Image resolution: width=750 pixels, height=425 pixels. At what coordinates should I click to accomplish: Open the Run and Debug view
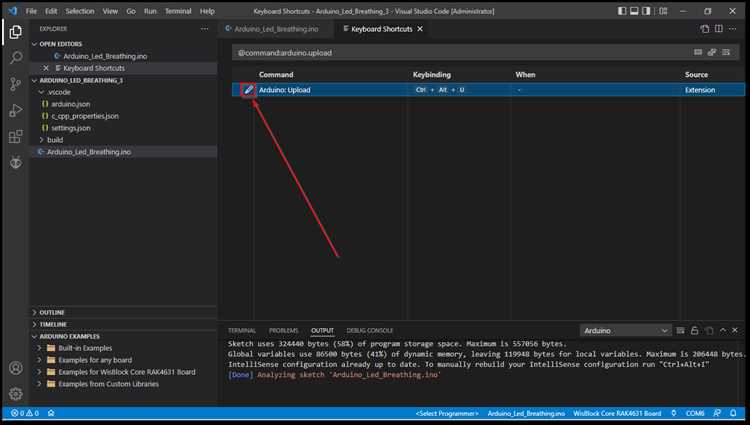coord(16,110)
